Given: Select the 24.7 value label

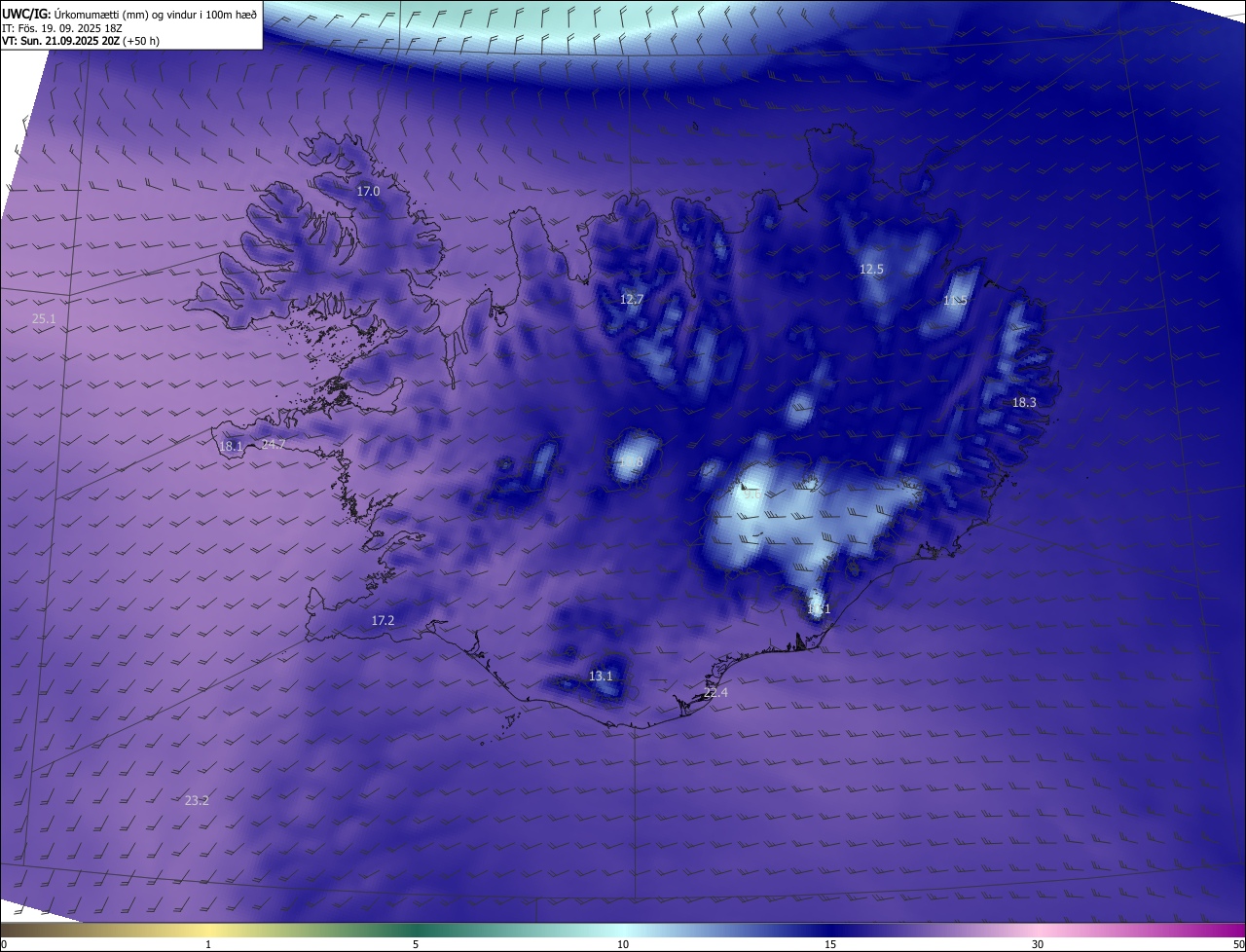Looking at the screenshot, I should coord(274,445).
